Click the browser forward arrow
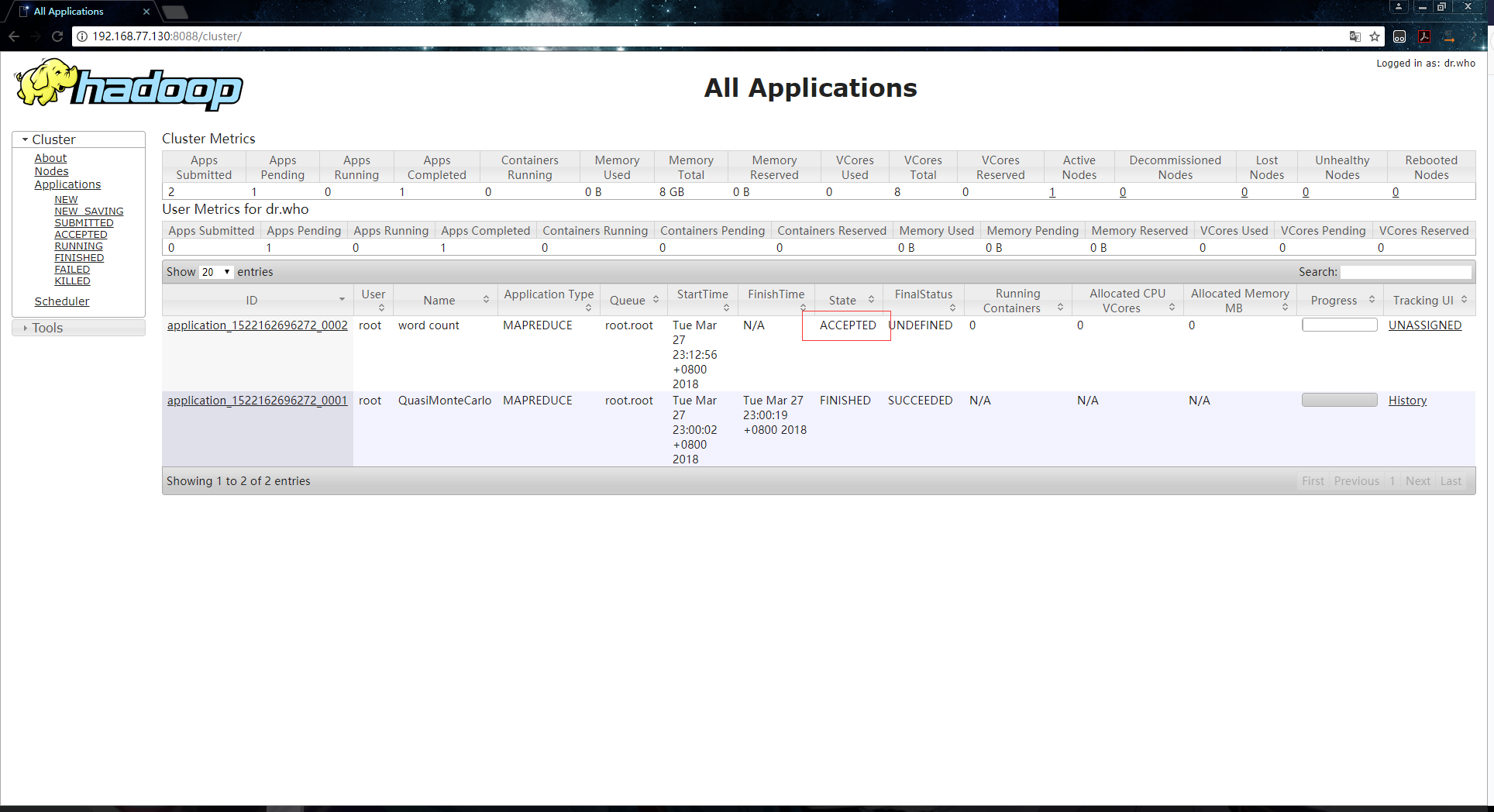The height and width of the screenshot is (812, 1494). tap(36, 36)
